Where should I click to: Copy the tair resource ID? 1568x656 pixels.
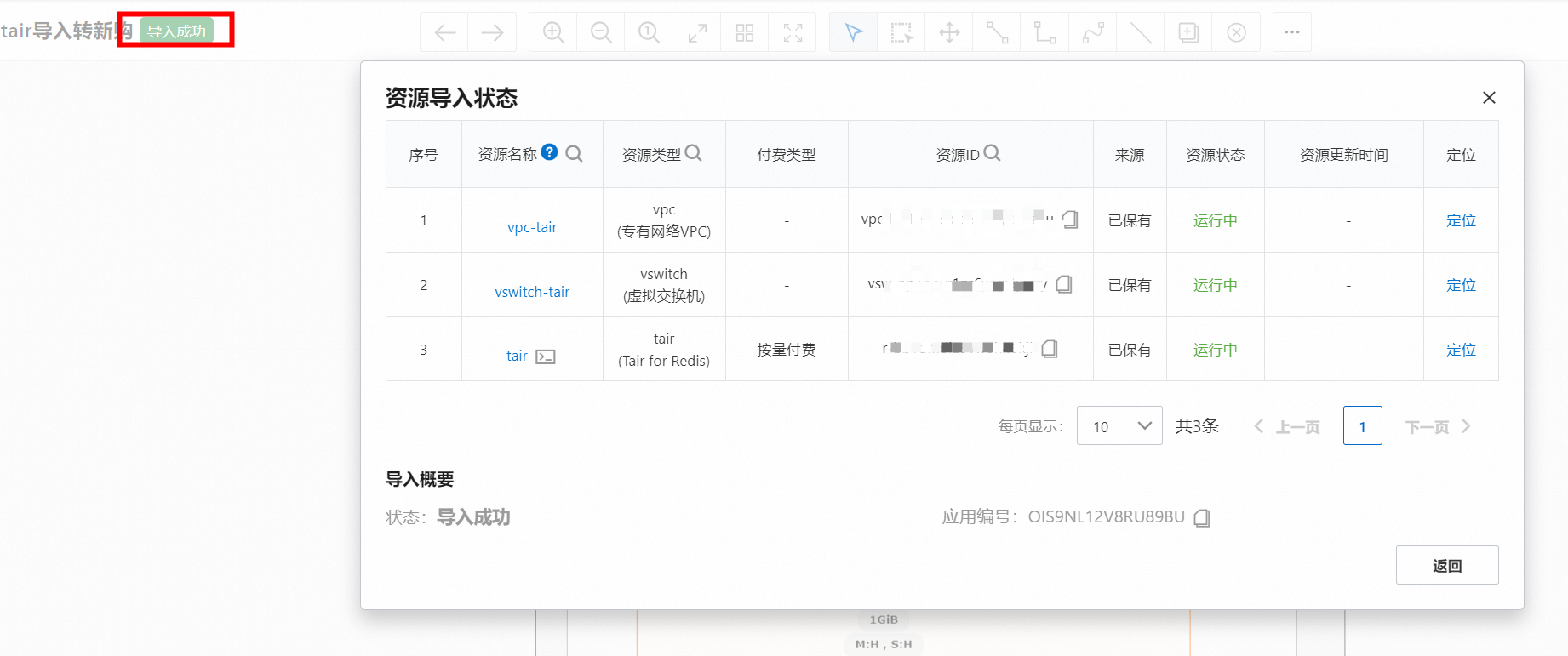click(1050, 349)
